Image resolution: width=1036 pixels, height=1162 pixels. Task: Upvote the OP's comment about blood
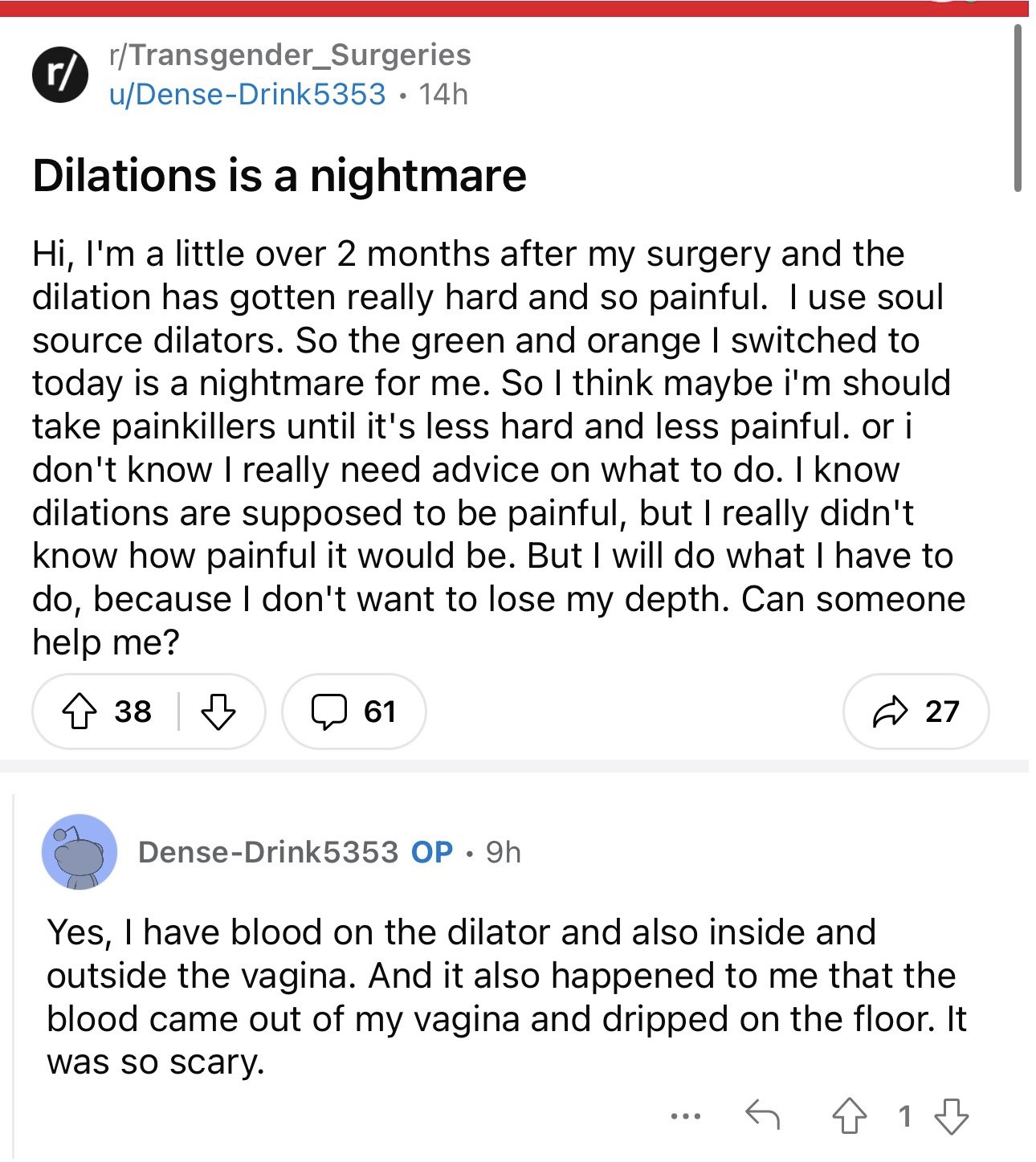click(x=849, y=1116)
